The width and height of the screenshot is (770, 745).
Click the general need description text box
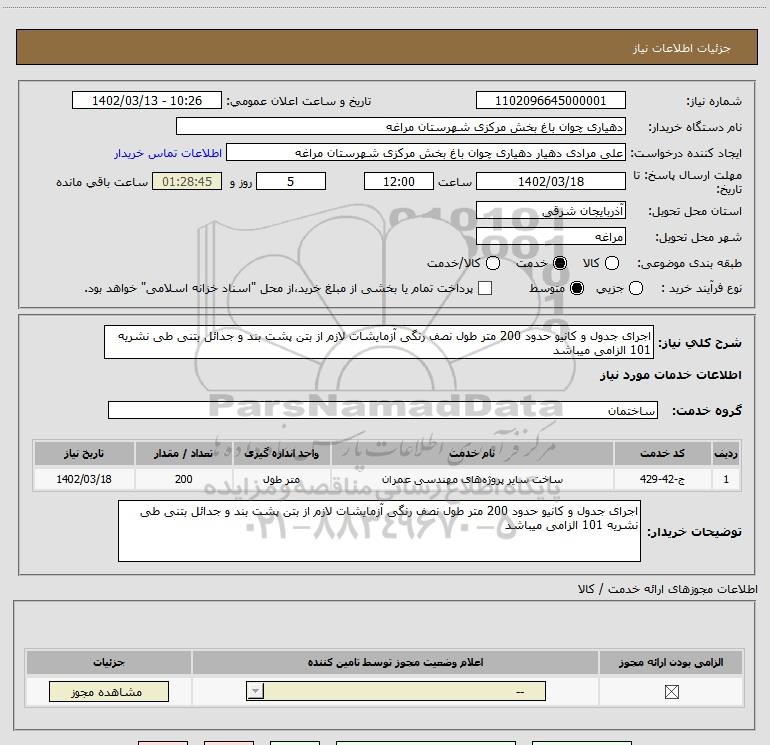click(379, 342)
